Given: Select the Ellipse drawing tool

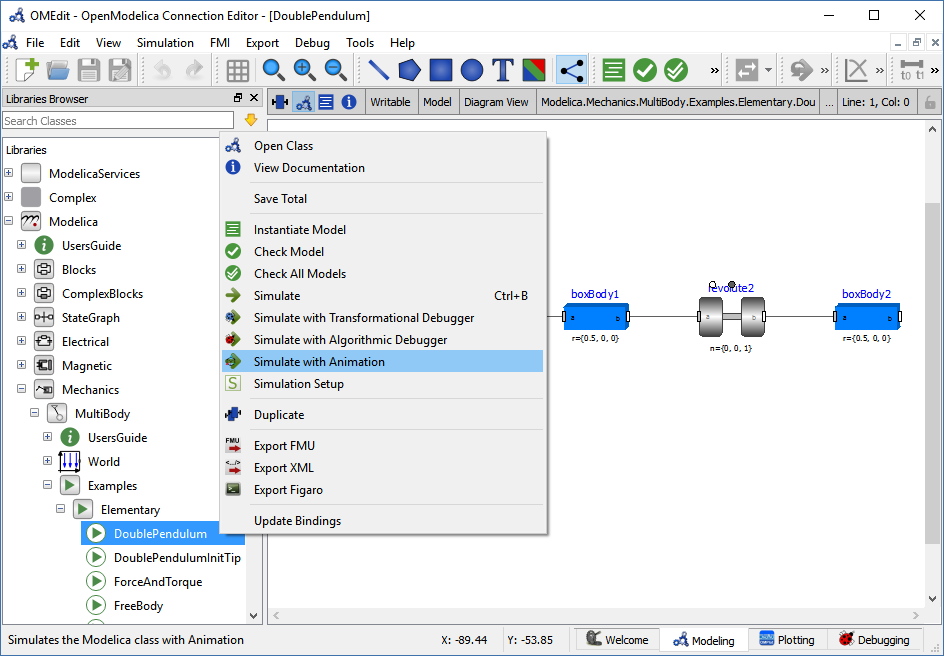Looking at the screenshot, I should (x=470, y=70).
